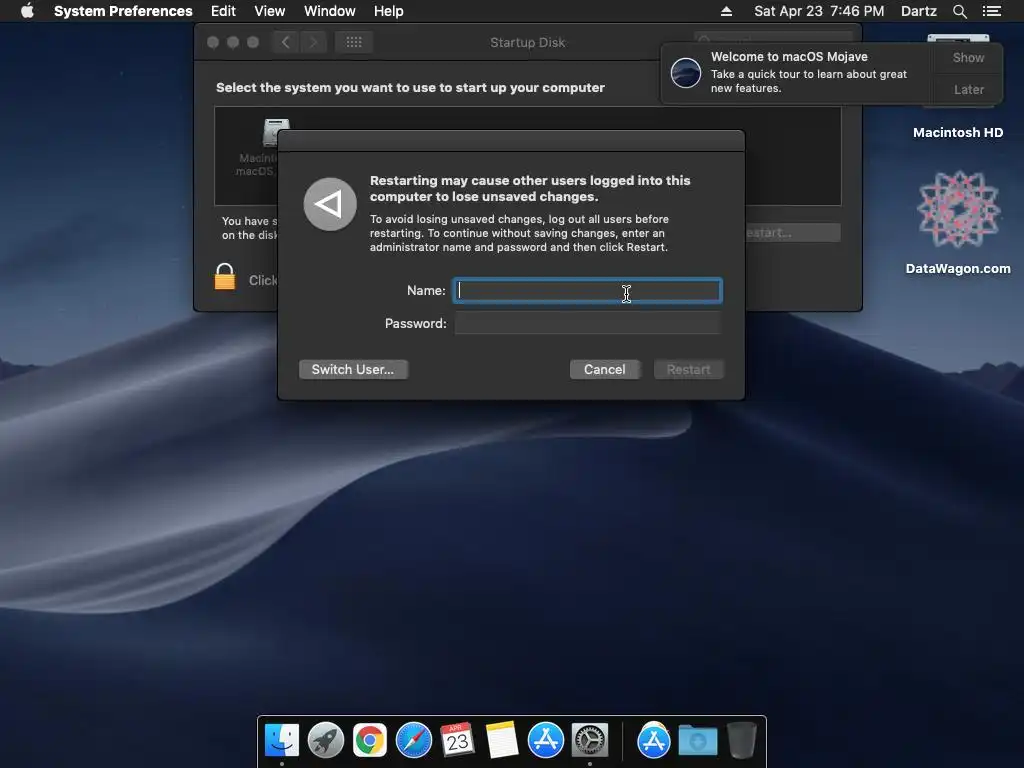
Task: Click the Welcome to macOS Mojave notification text
Action: click(789, 57)
